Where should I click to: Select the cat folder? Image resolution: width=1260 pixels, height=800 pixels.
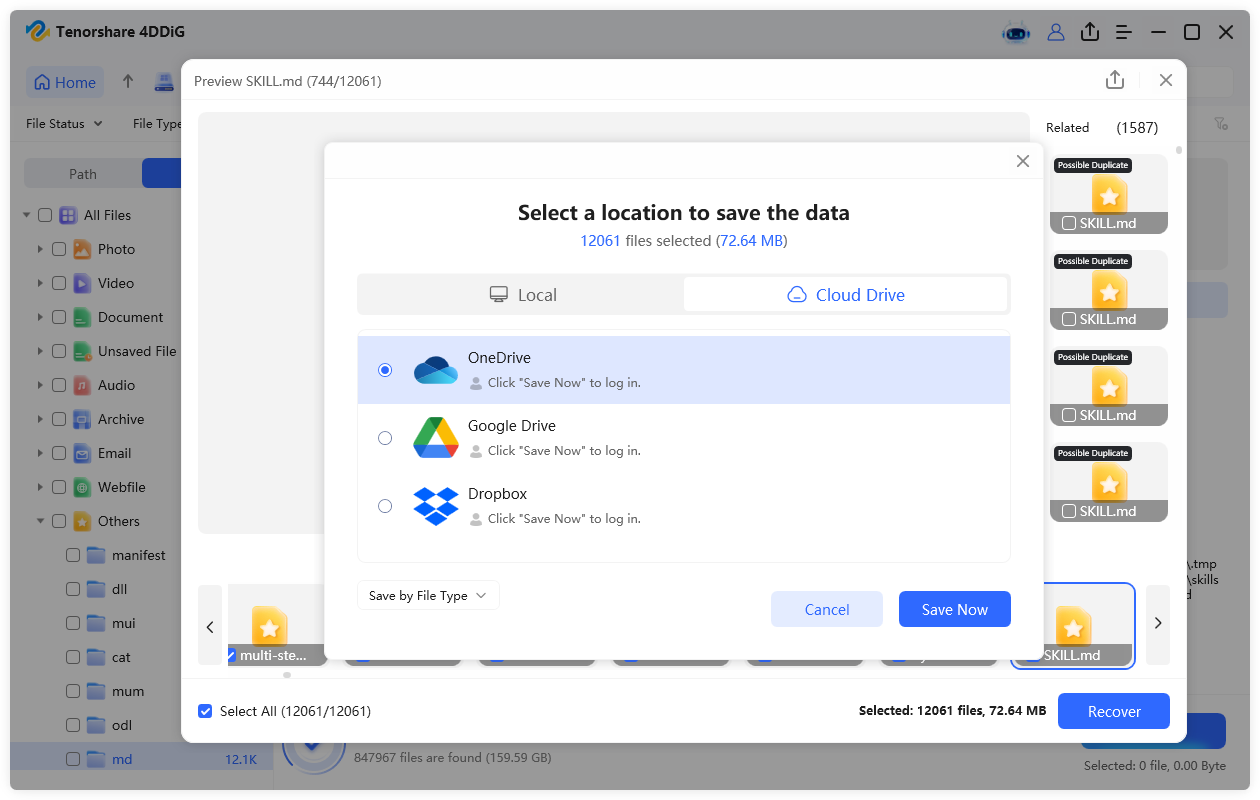(121, 657)
